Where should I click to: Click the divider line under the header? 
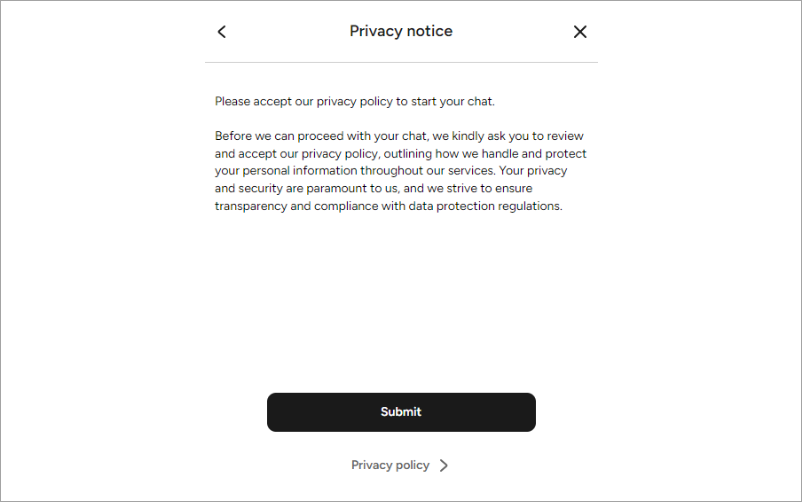coord(401,62)
